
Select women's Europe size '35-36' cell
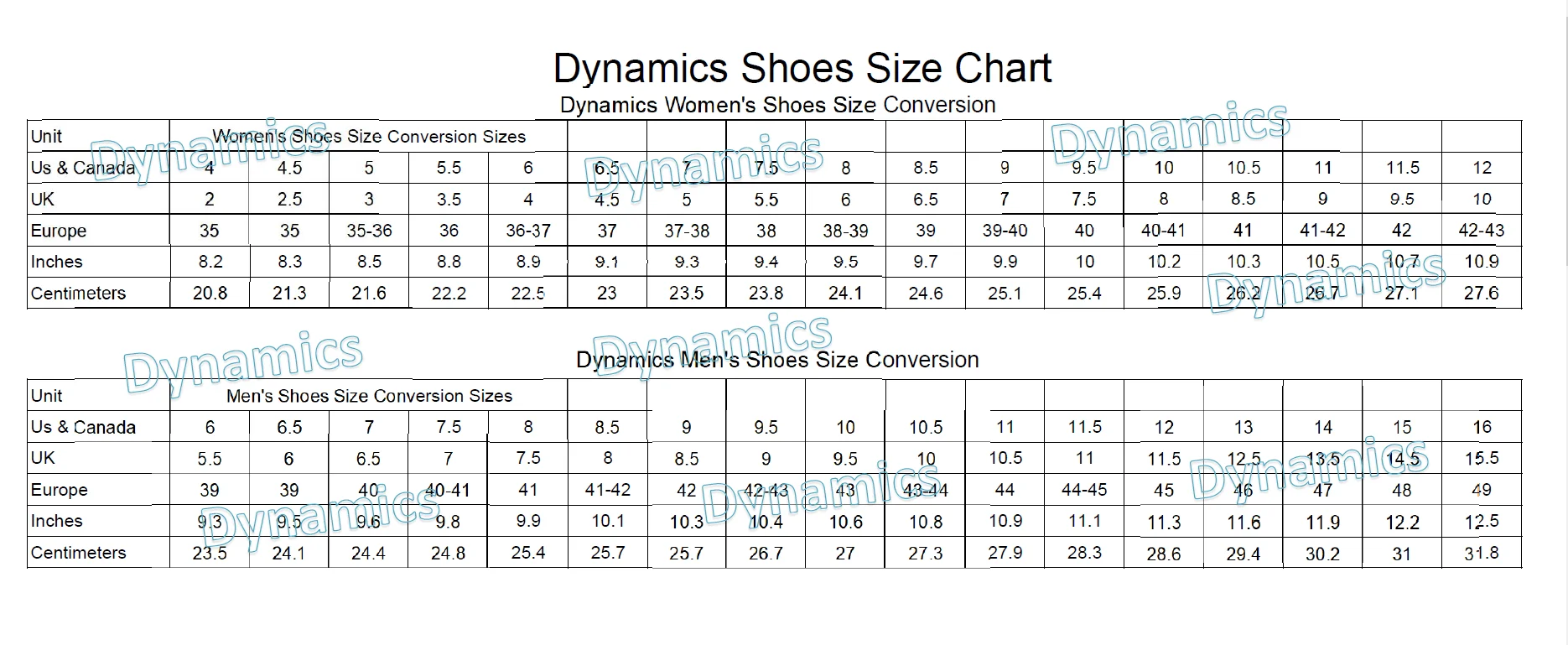[x=369, y=231]
